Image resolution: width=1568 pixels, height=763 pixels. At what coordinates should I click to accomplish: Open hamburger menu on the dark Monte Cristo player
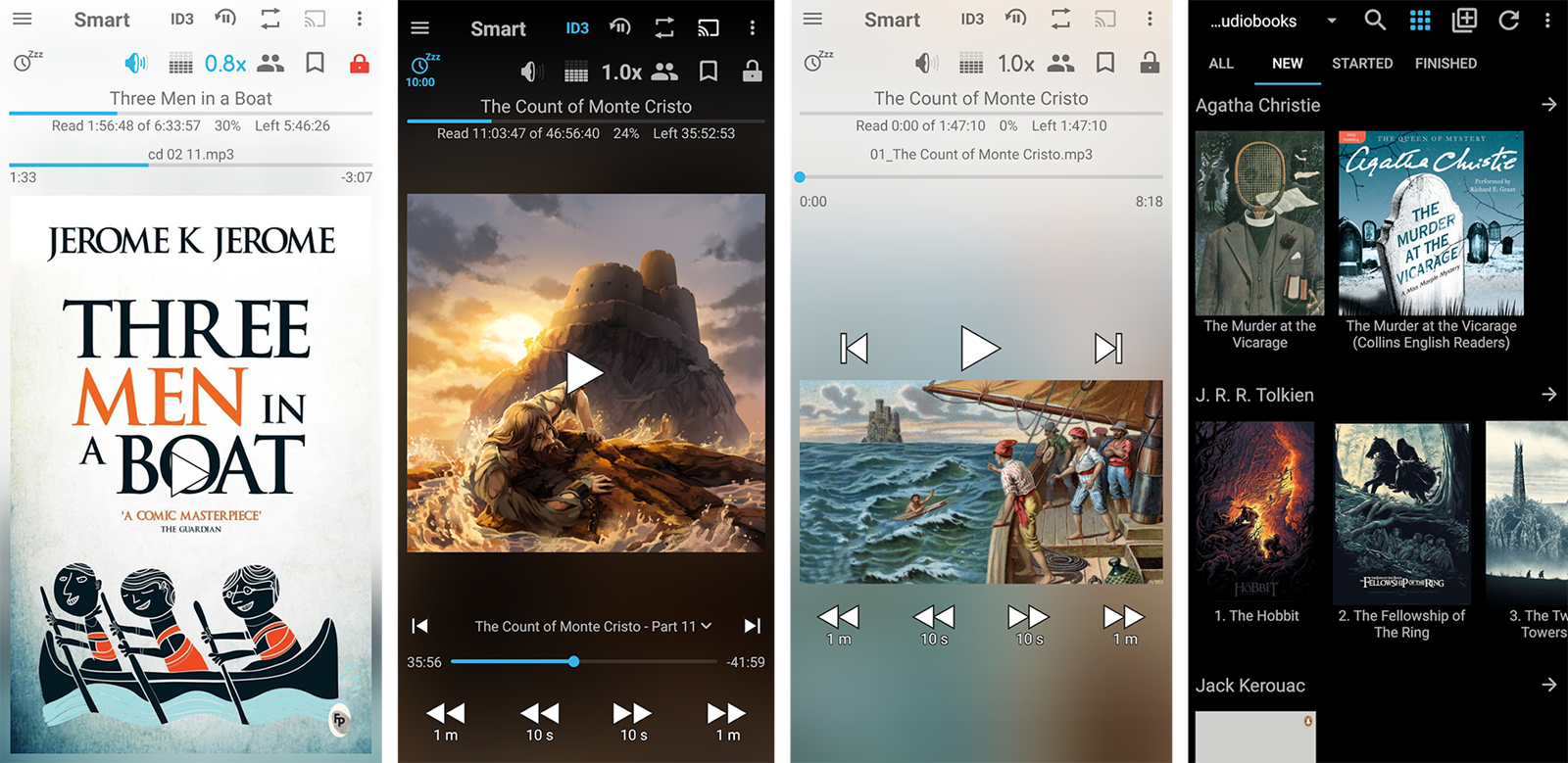tap(420, 28)
